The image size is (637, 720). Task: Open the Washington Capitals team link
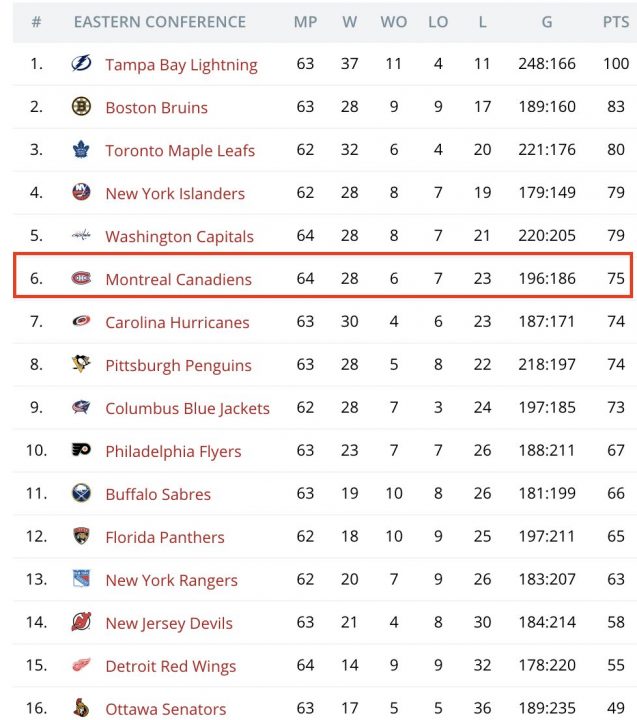pos(179,237)
